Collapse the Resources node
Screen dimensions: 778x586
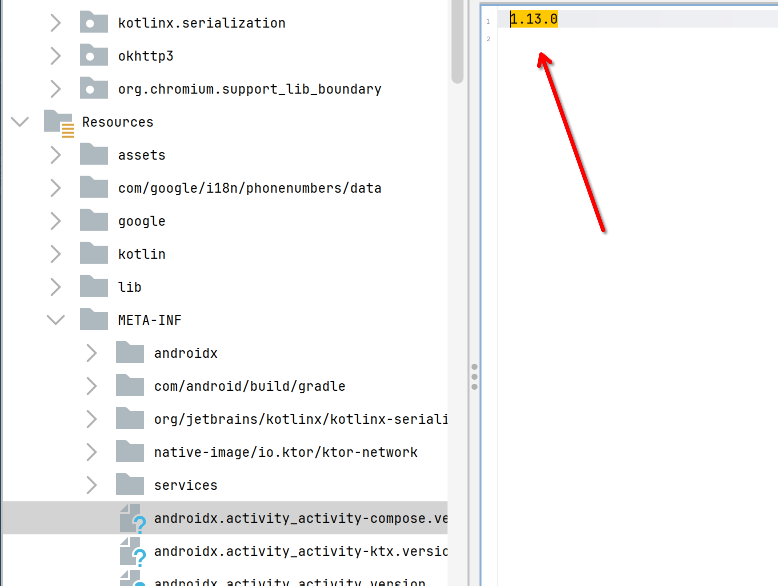tap(20, 122)
